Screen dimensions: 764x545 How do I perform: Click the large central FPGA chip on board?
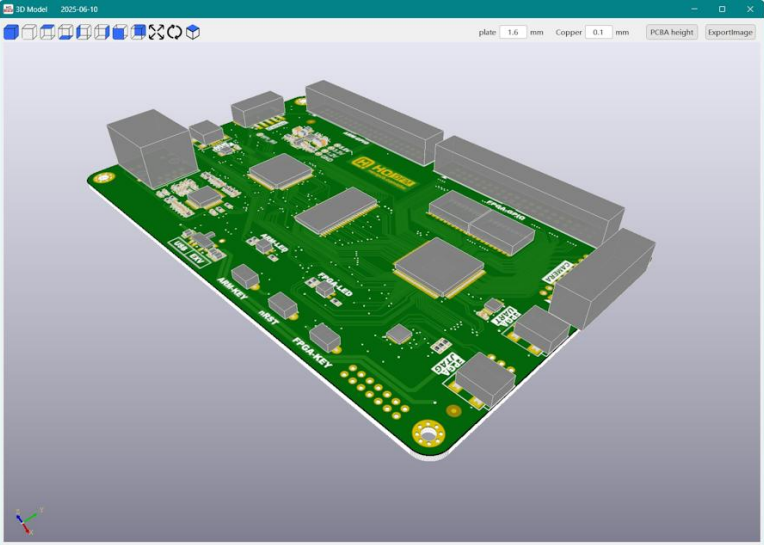[x=439, y=266]
